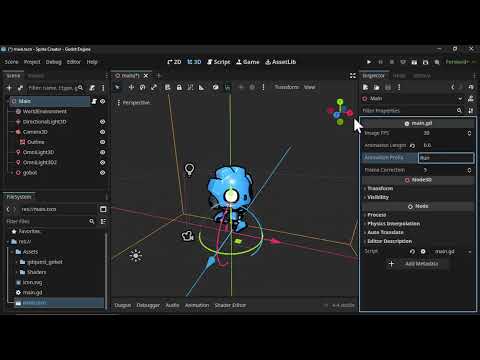Open the Shader Editor bottom panel

click(x=230, y=305)
